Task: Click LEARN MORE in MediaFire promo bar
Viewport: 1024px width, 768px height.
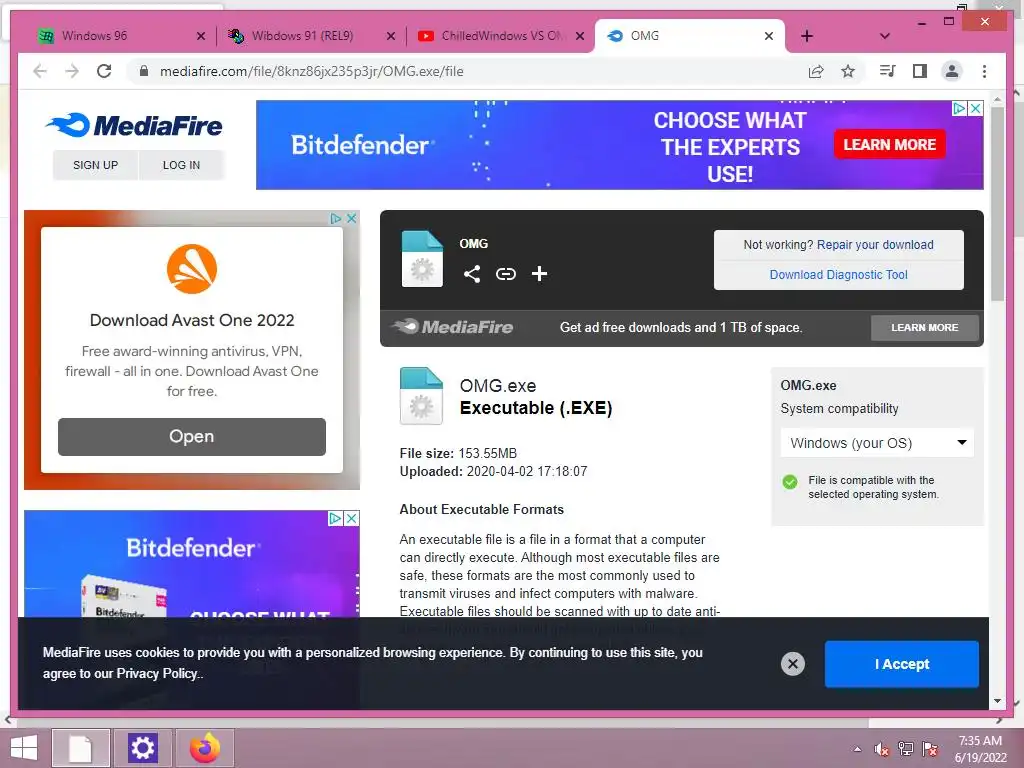Action: pos(925,328)
